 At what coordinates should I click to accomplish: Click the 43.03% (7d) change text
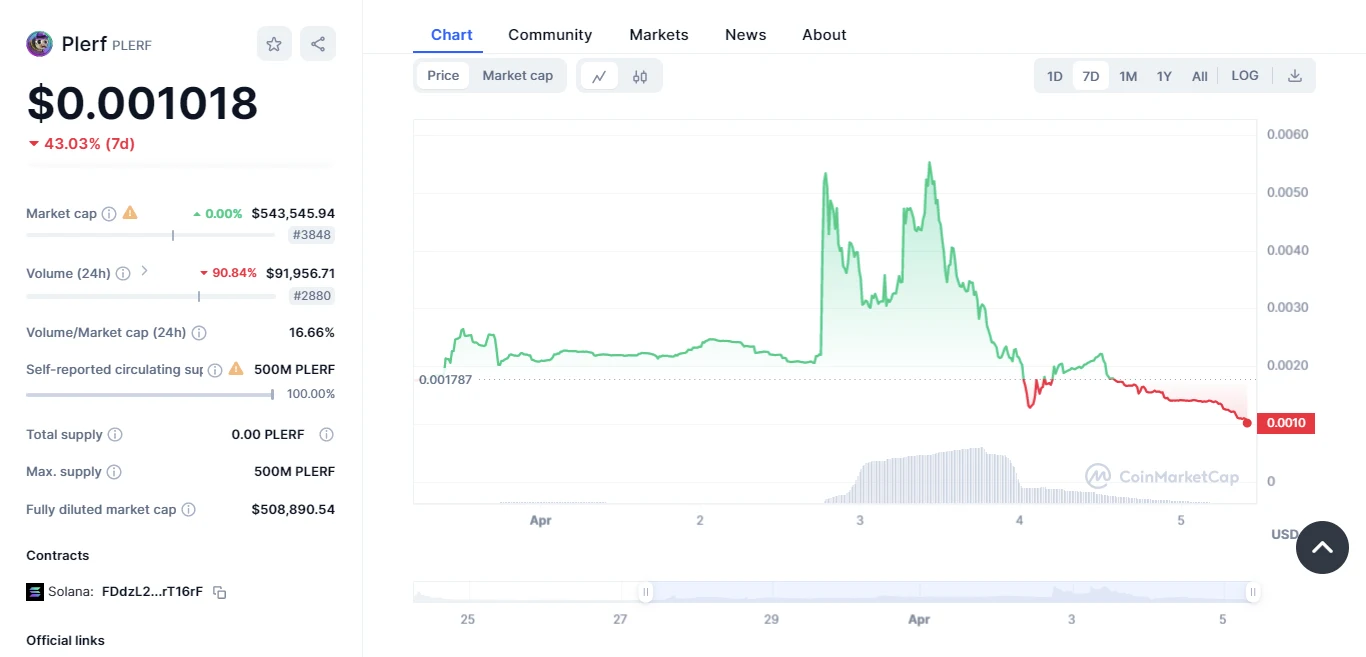tap(89, 144)
